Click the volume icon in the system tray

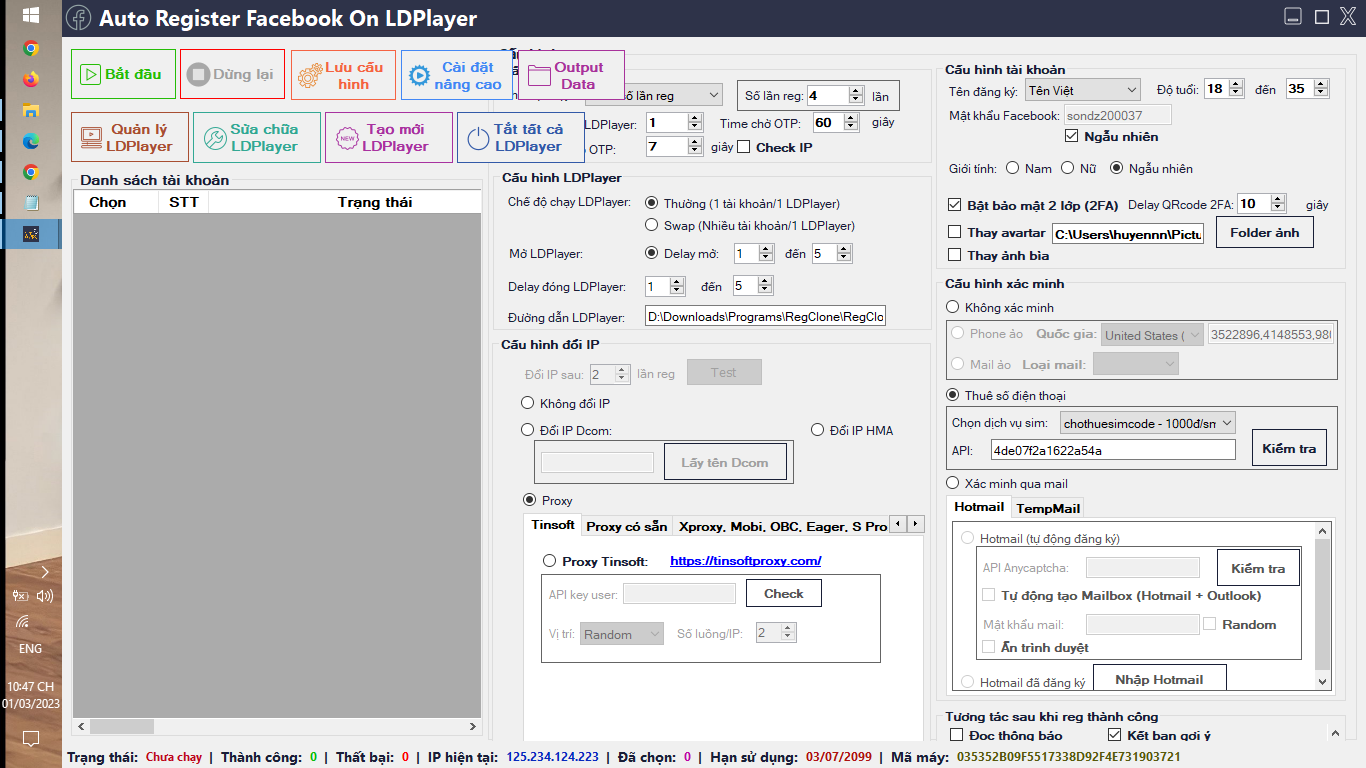pos(44,596)
